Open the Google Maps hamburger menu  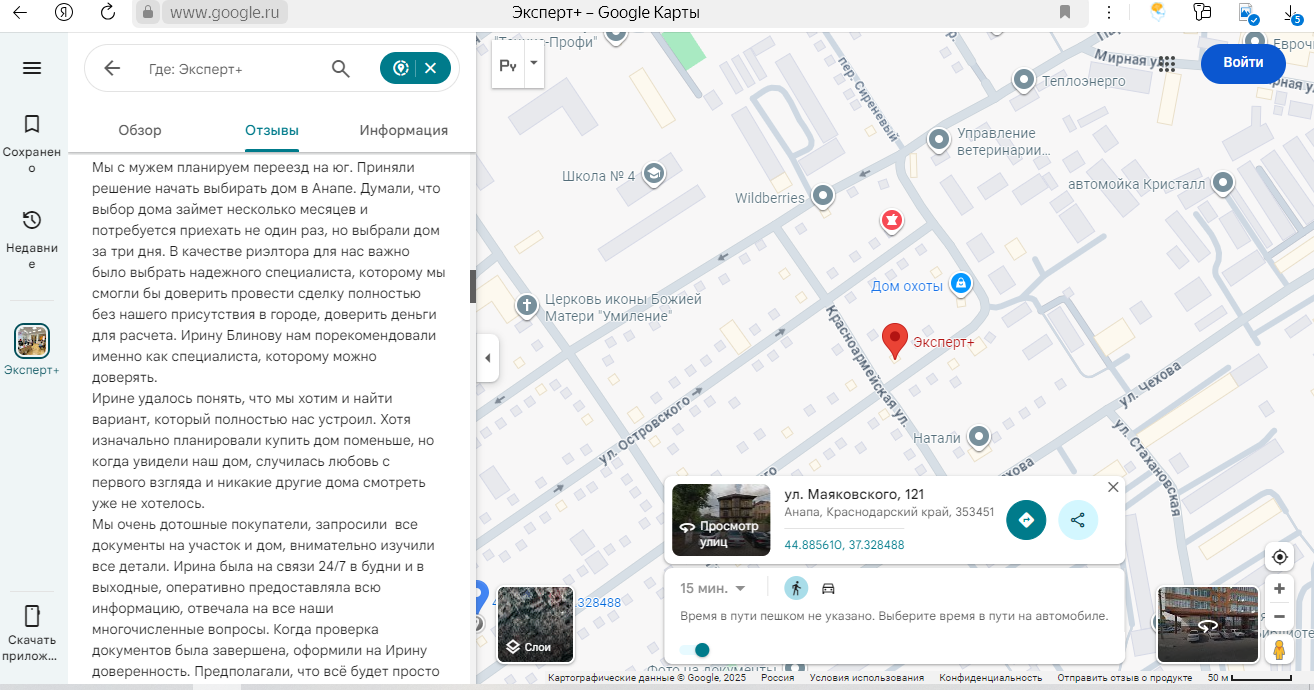32,68
